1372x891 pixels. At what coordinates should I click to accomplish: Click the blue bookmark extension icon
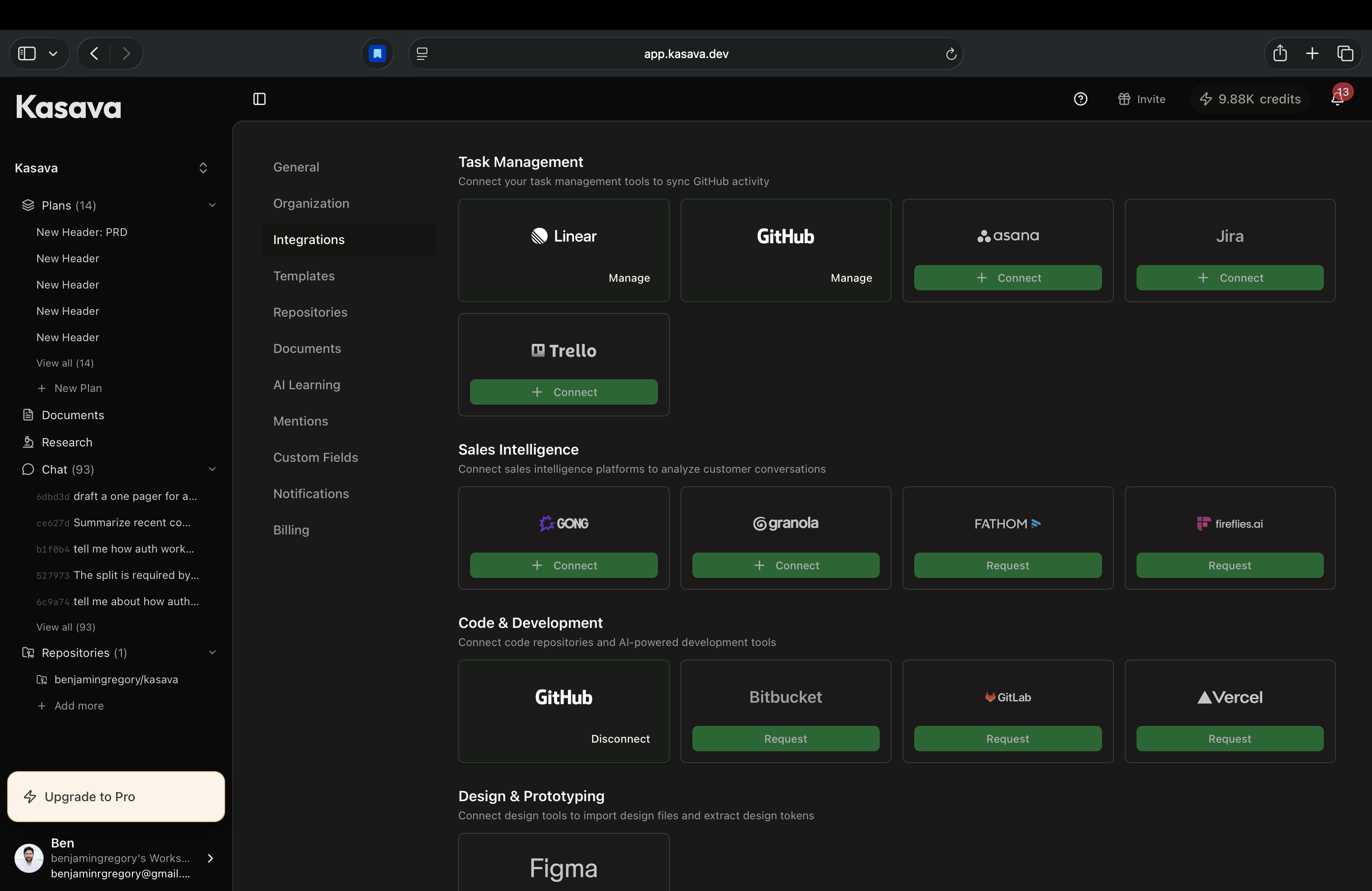[377, 54]
